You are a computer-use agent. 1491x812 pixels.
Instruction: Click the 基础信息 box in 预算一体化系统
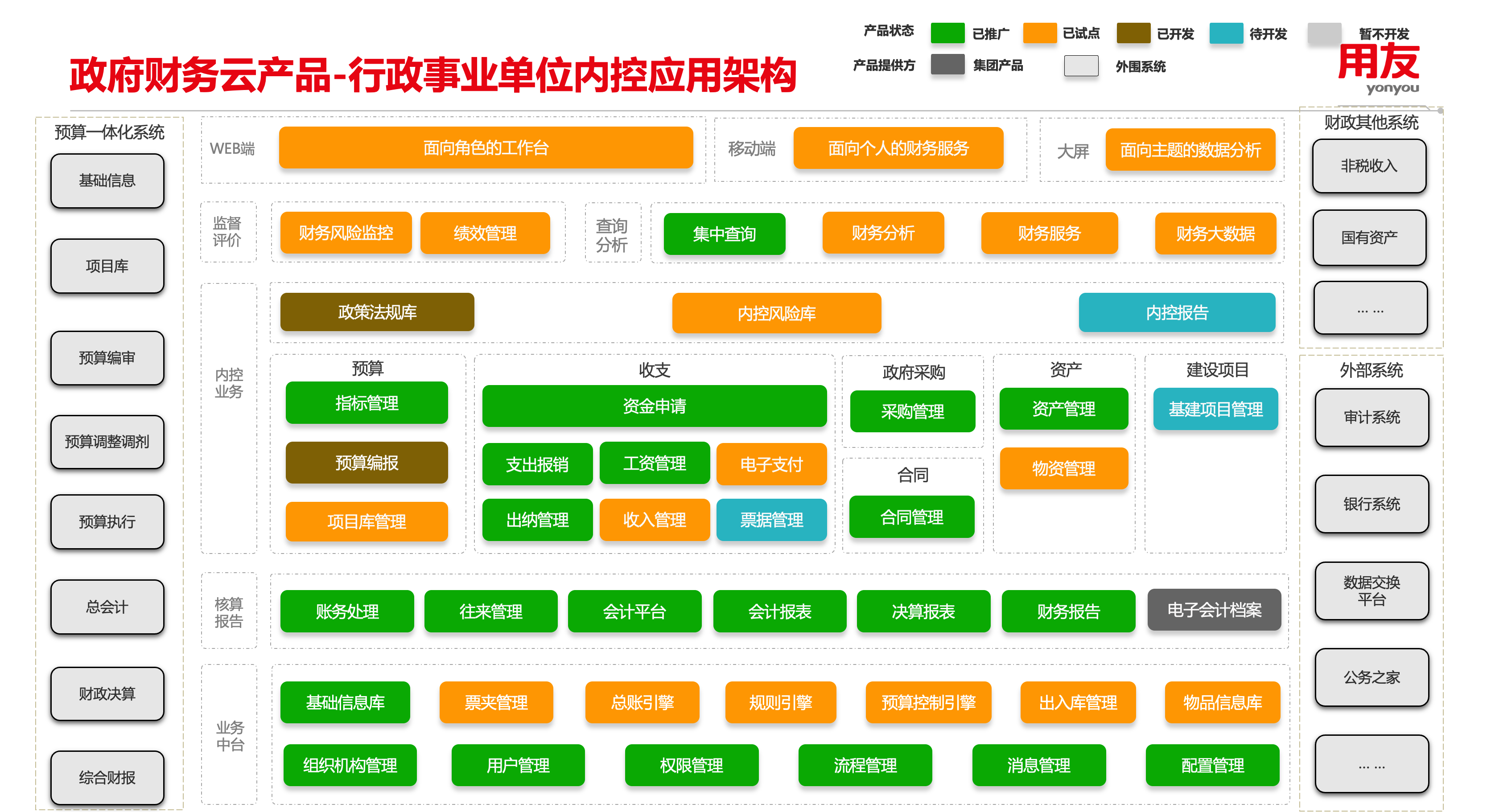[107, 180]
